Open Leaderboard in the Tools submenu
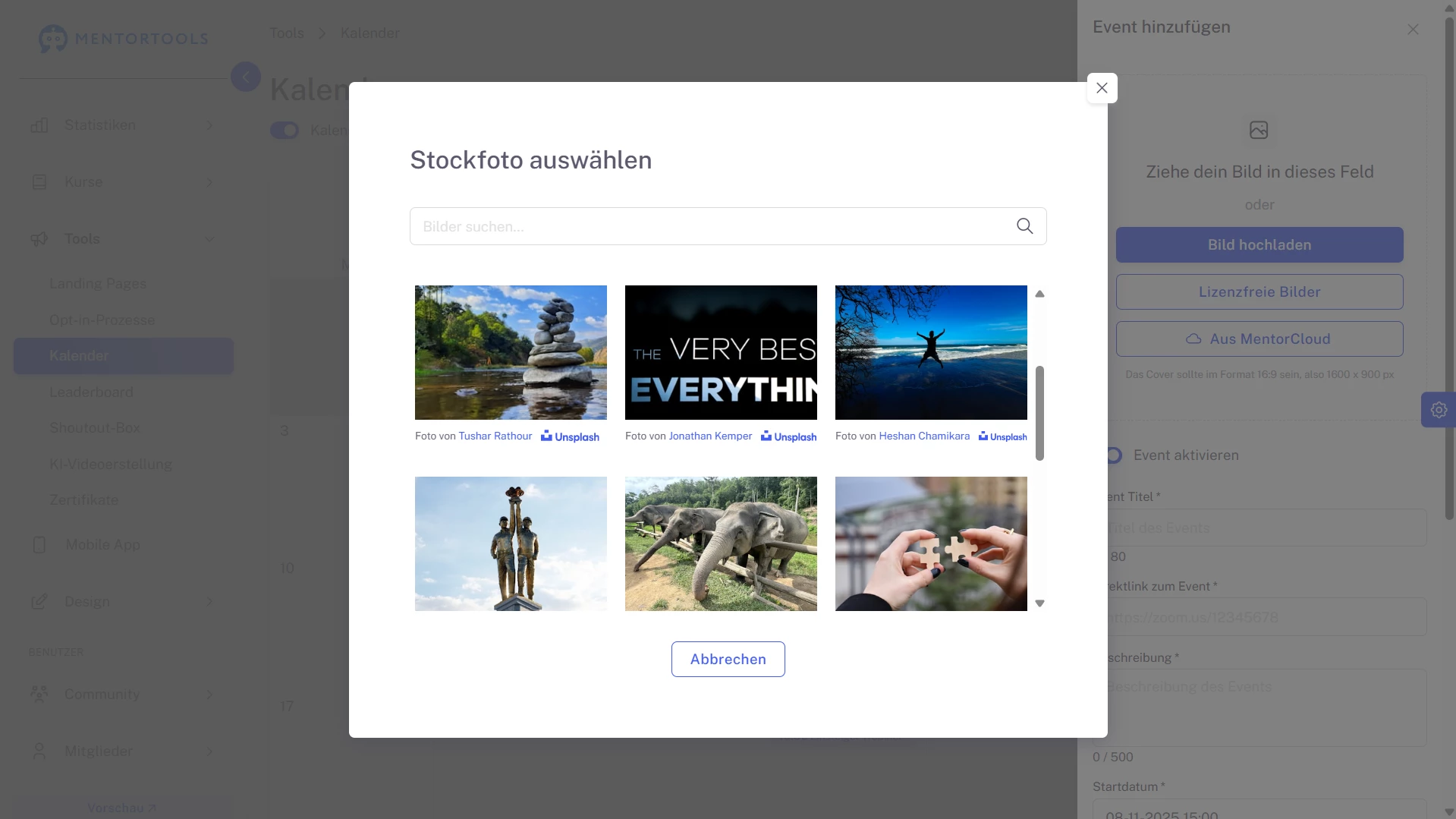This screenshot has width=1456, height=819. point(91,392)
